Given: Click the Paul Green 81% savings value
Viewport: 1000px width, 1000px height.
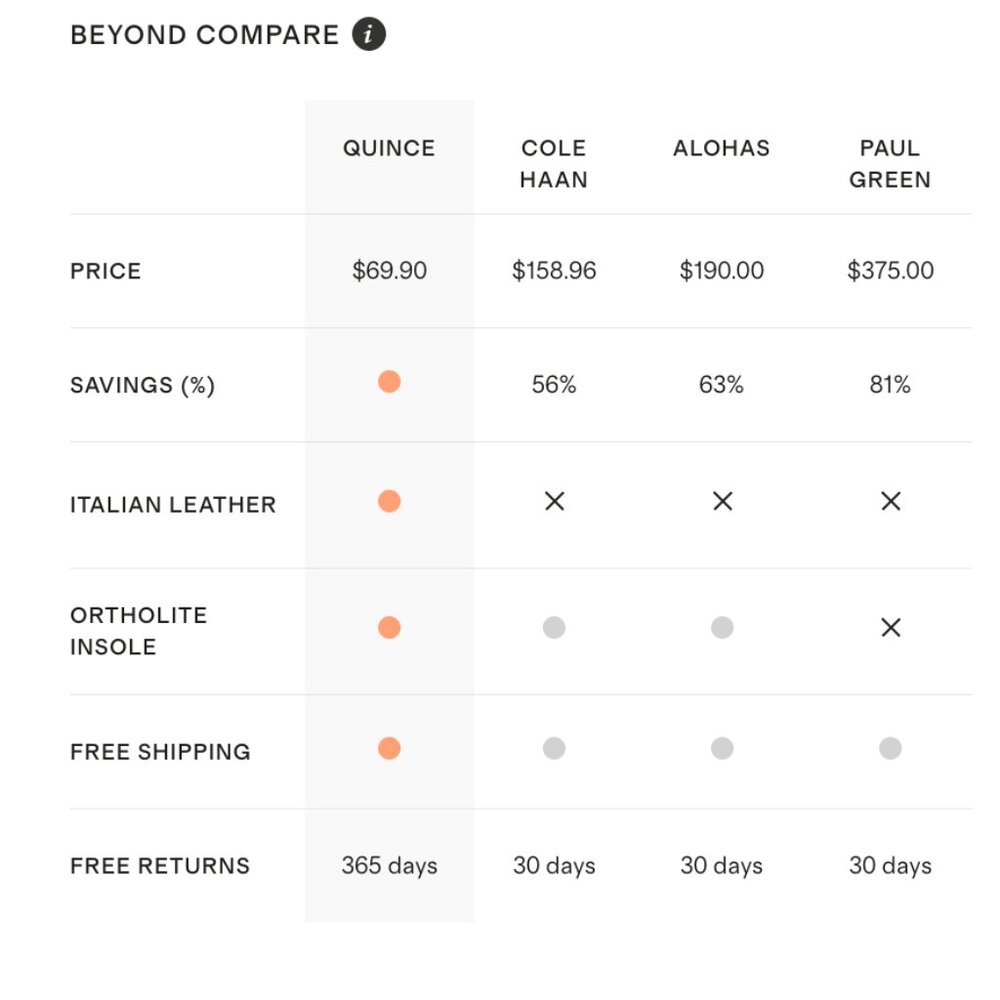Looking at the screenshot, I should point(890,385).
